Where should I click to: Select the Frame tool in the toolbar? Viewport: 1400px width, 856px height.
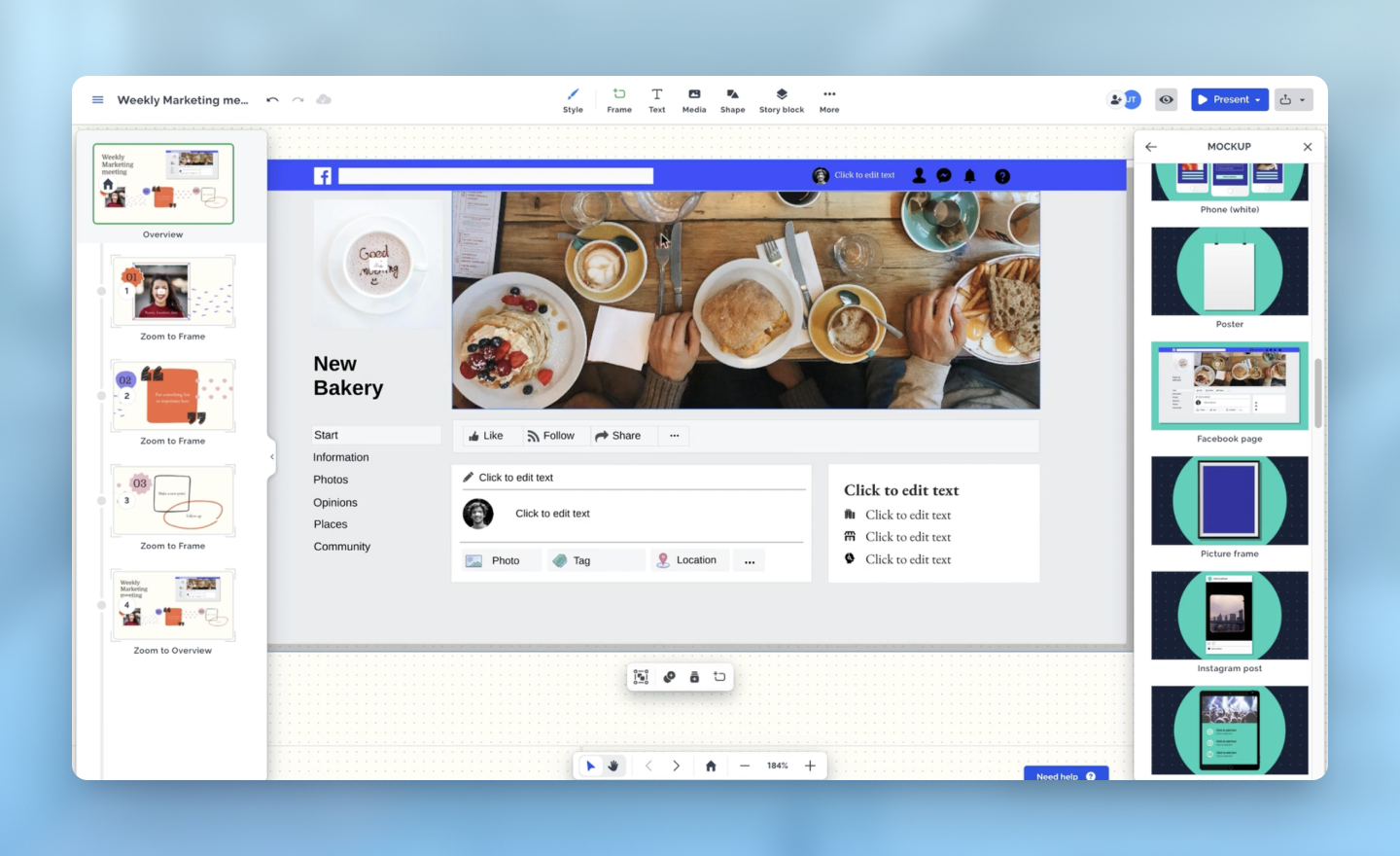tap(619, 98)
